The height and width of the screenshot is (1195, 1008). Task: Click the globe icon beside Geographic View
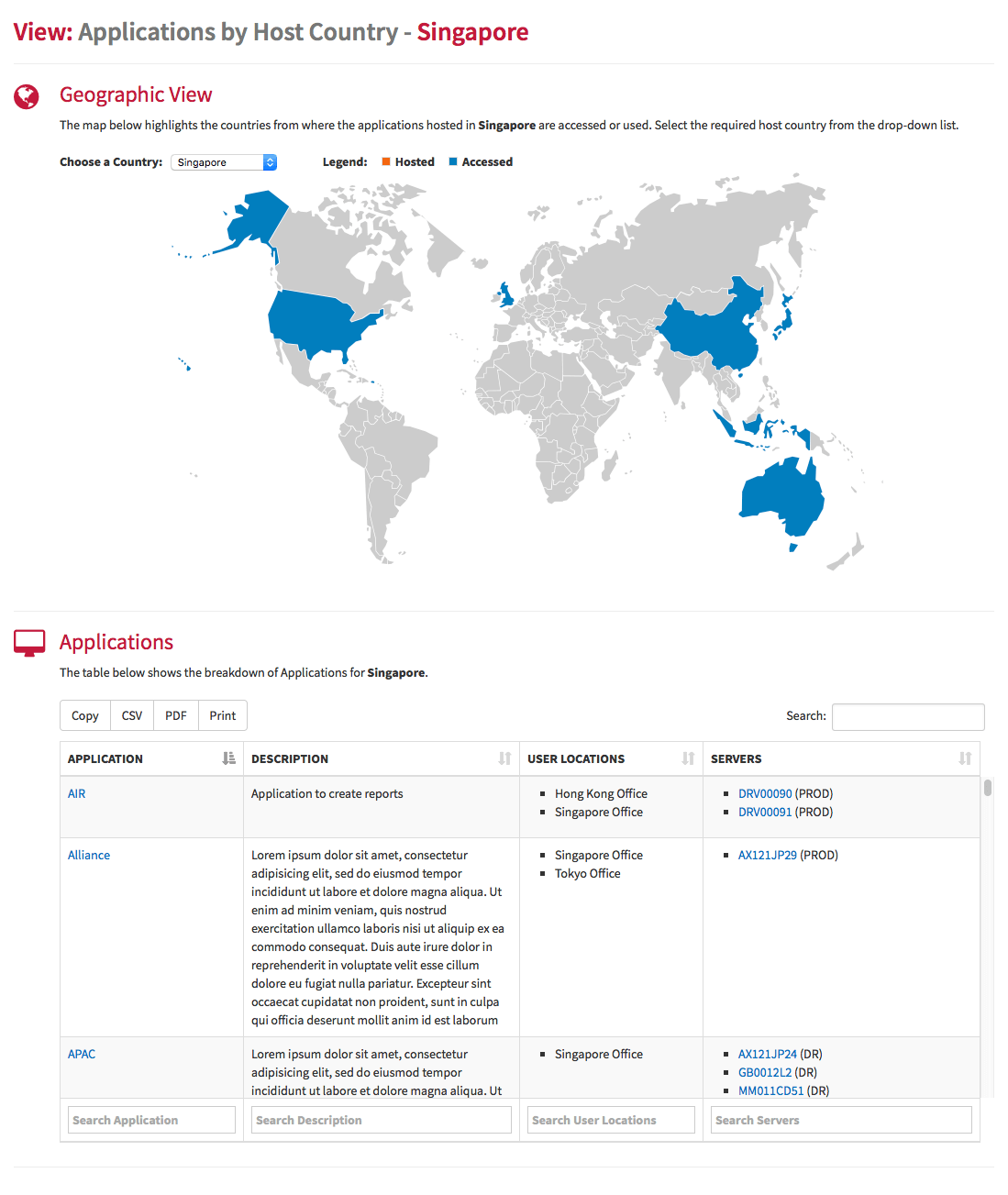tap(27, 96)
